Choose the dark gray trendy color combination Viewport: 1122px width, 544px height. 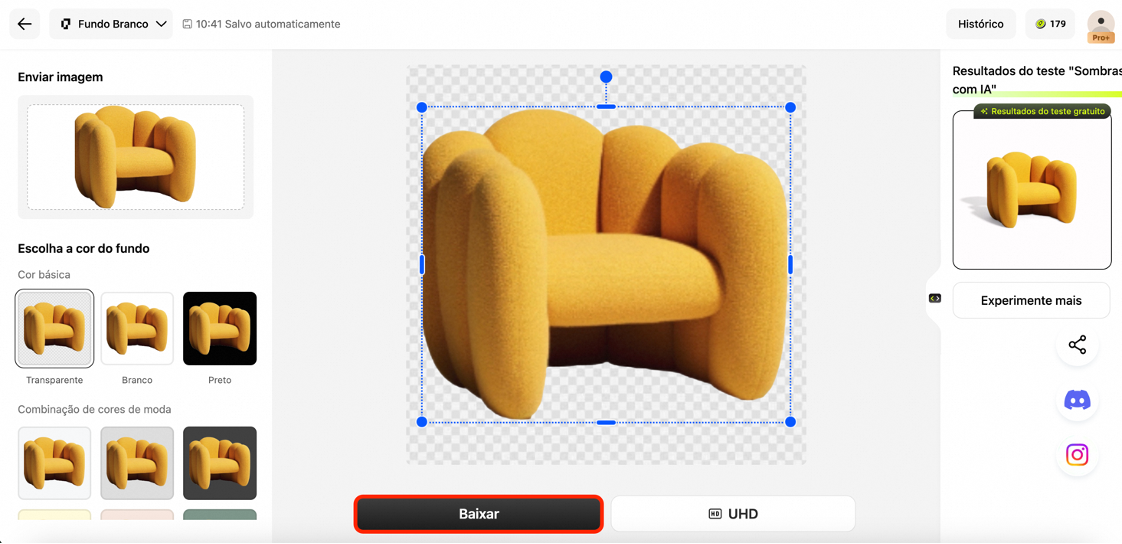[219, 463]
